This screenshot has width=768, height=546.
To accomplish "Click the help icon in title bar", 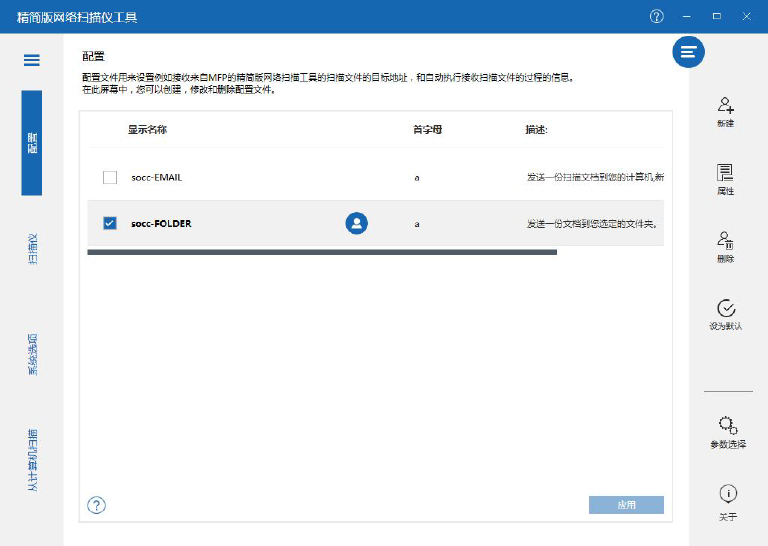I will coord(657,17).
